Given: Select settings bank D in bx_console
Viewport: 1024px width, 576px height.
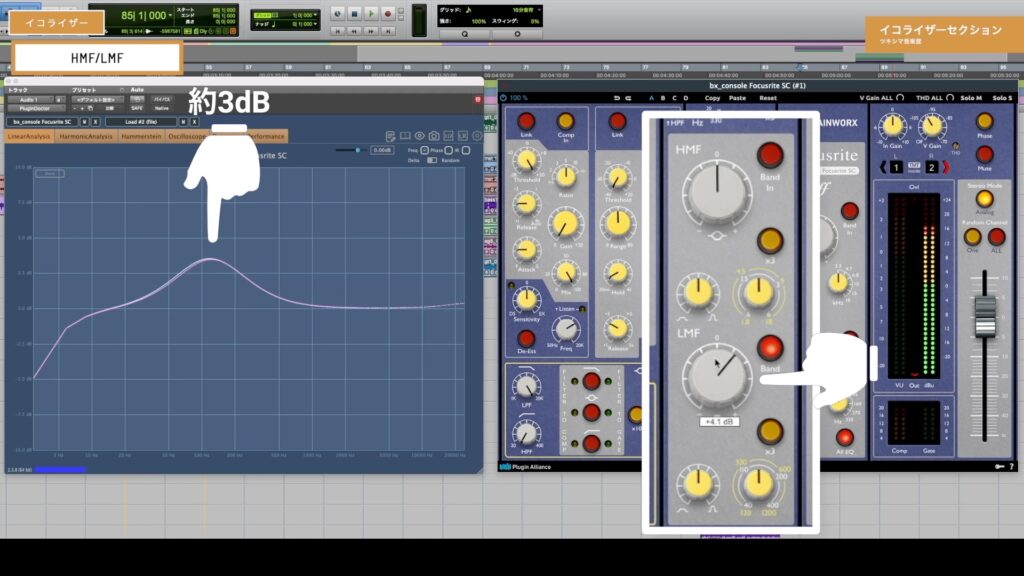Looking at the screenshot, I should 686,98.
